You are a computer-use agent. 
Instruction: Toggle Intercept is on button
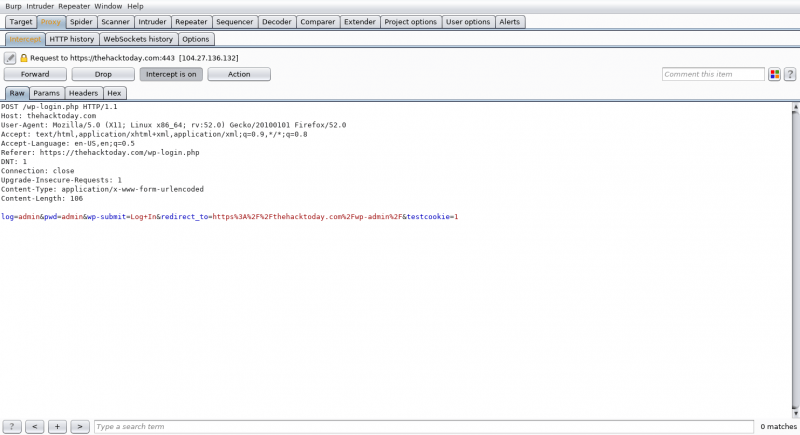pyautogui.click(x=171, y=74)
